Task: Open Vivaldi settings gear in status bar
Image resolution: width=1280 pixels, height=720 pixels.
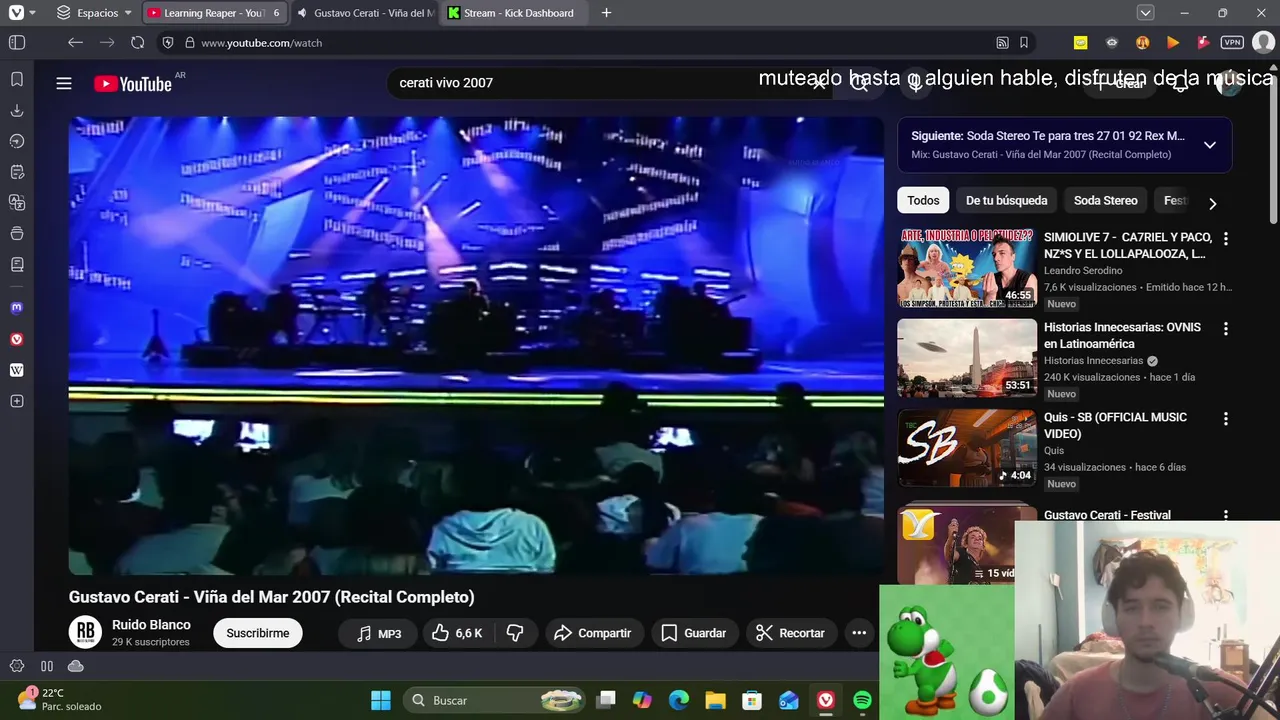Action: click(x=17, y=666)
